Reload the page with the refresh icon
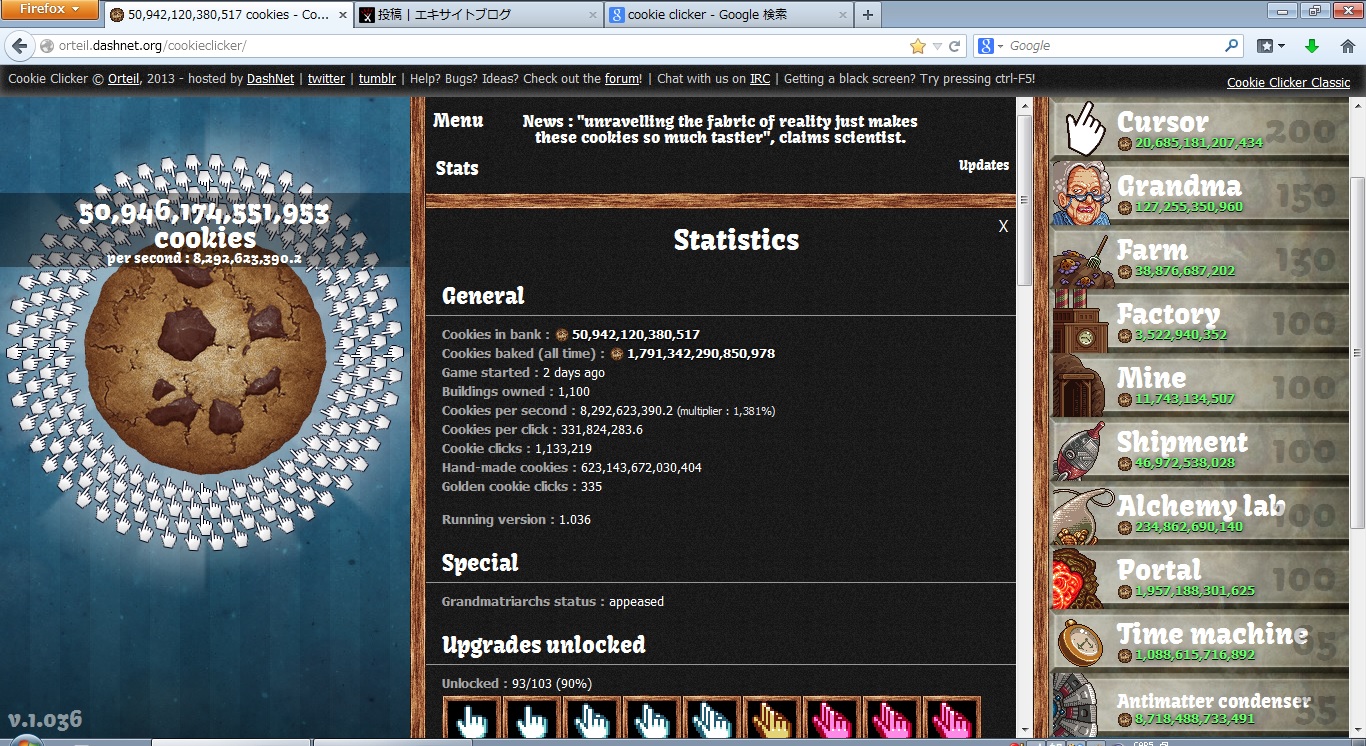The image size is (1366, 746). coord(955,46)
